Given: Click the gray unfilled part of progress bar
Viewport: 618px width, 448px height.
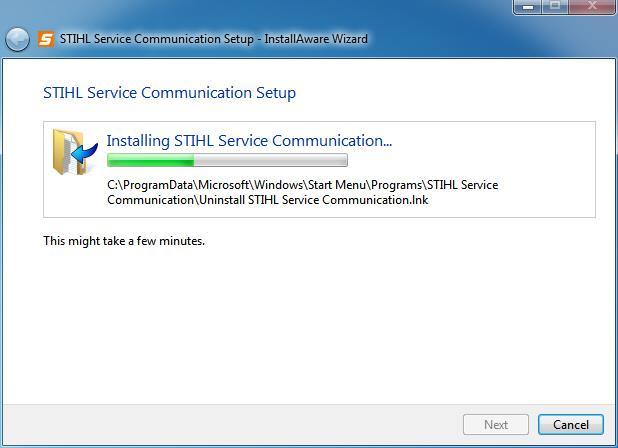Looking at the screenshot, I should coord(270,160).
